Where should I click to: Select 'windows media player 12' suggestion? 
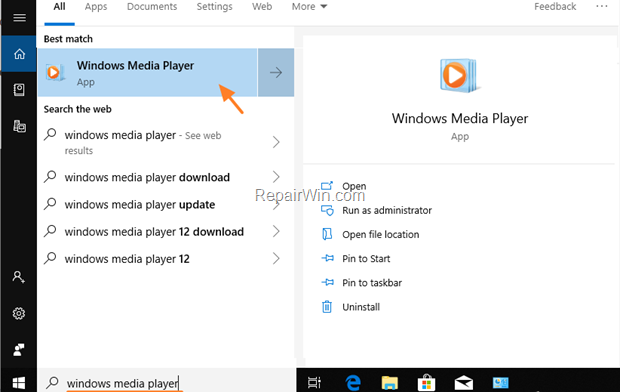tap(127, 259)
